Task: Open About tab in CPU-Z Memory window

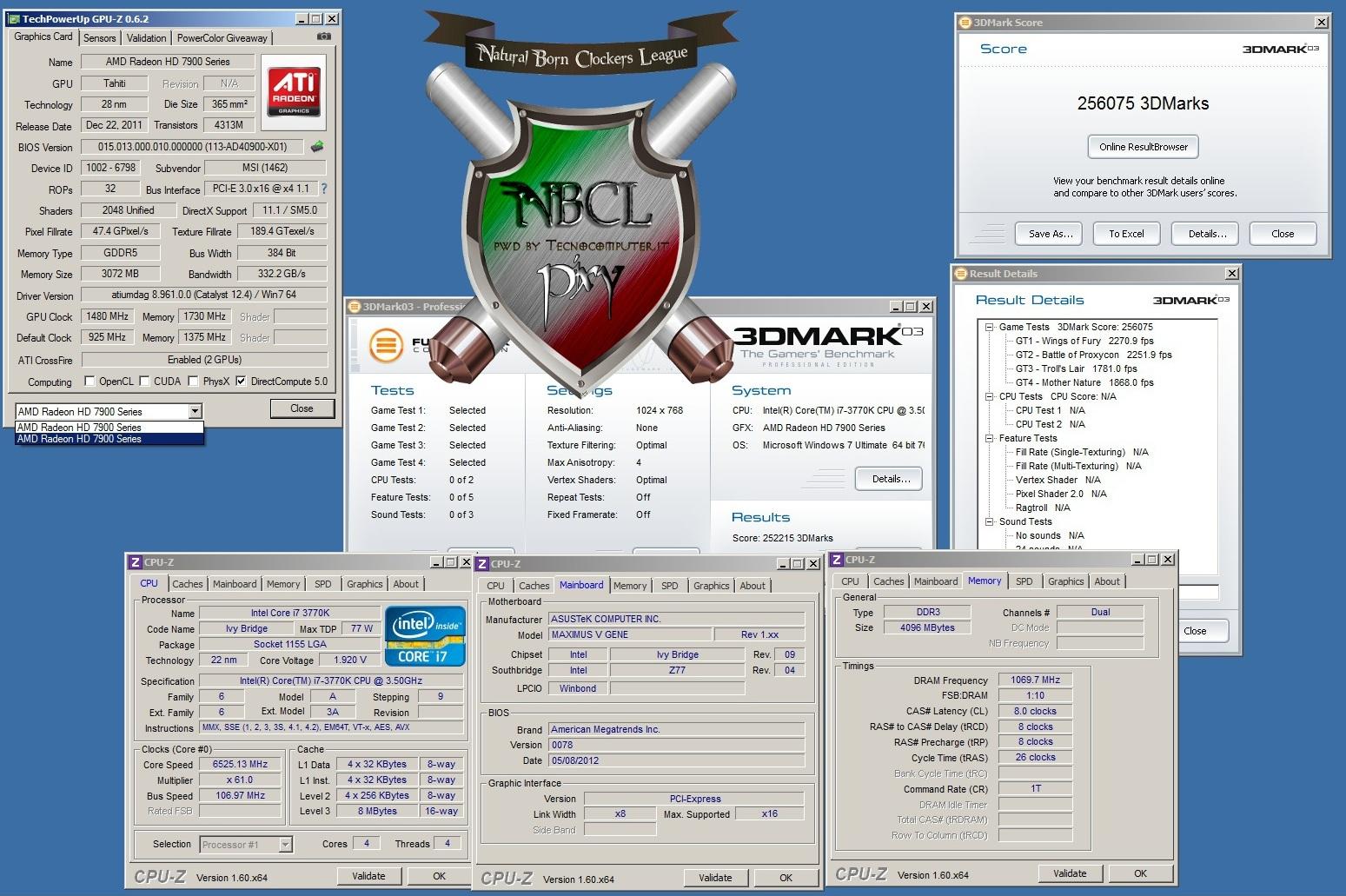Action: coord(1107,581)
